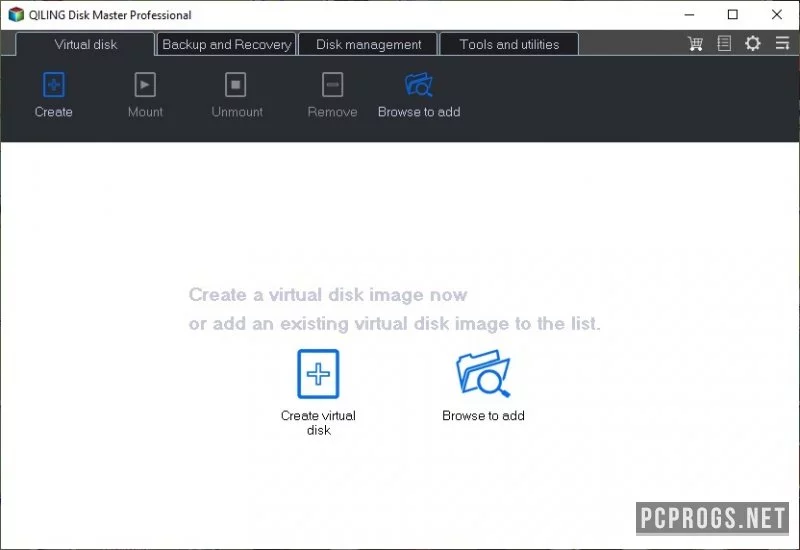Maximize the QILING Disk Master window
This screenshot has height=550, width=800.
(x=733, y=15)
